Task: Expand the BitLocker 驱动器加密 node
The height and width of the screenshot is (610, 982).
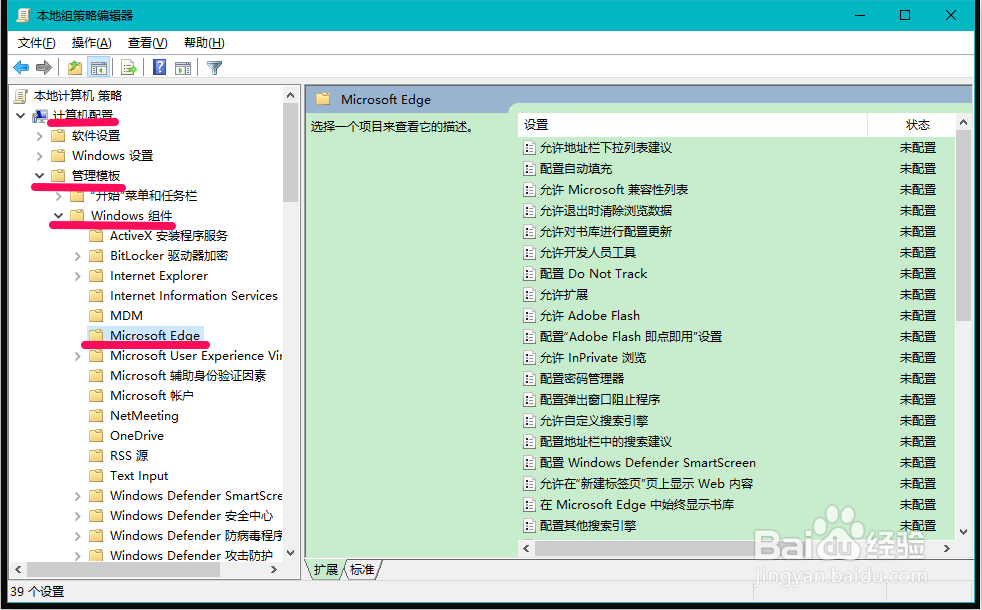Action: (x=78, y=256)
